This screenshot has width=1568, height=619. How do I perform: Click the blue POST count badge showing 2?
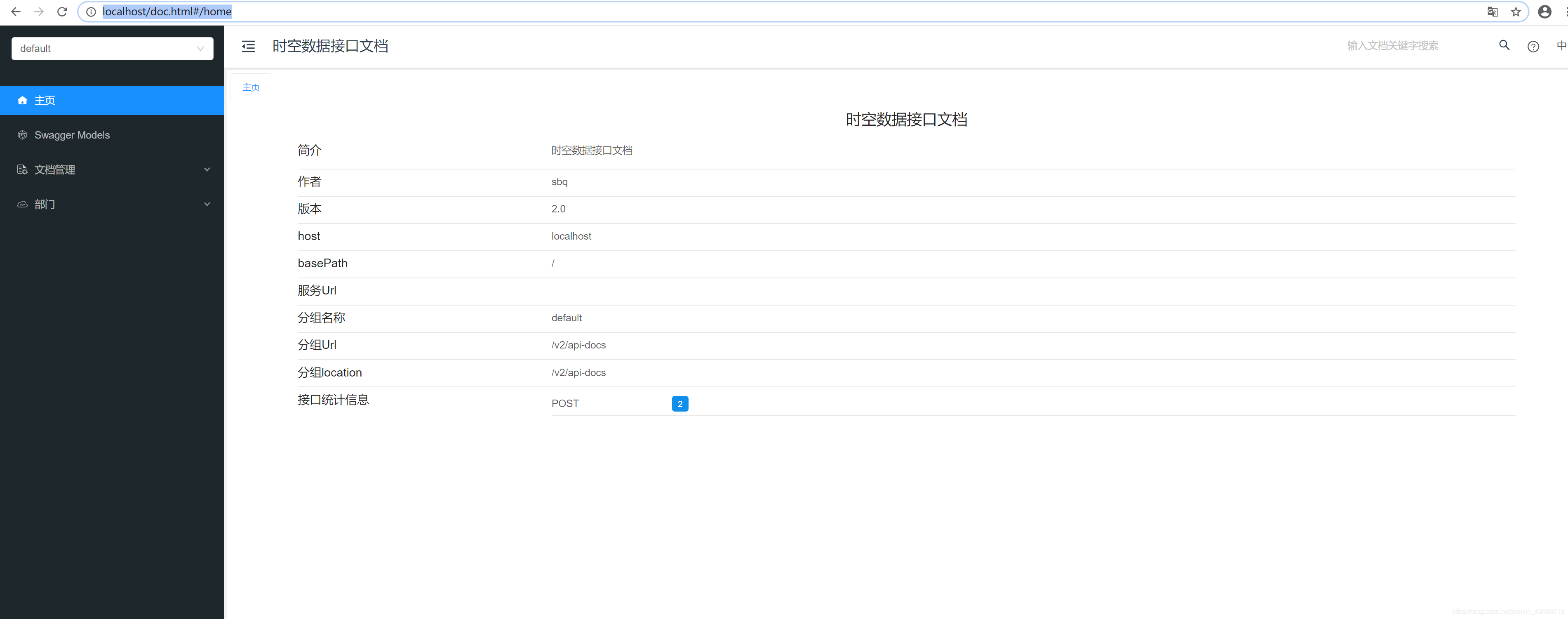(x=680, y=403)
